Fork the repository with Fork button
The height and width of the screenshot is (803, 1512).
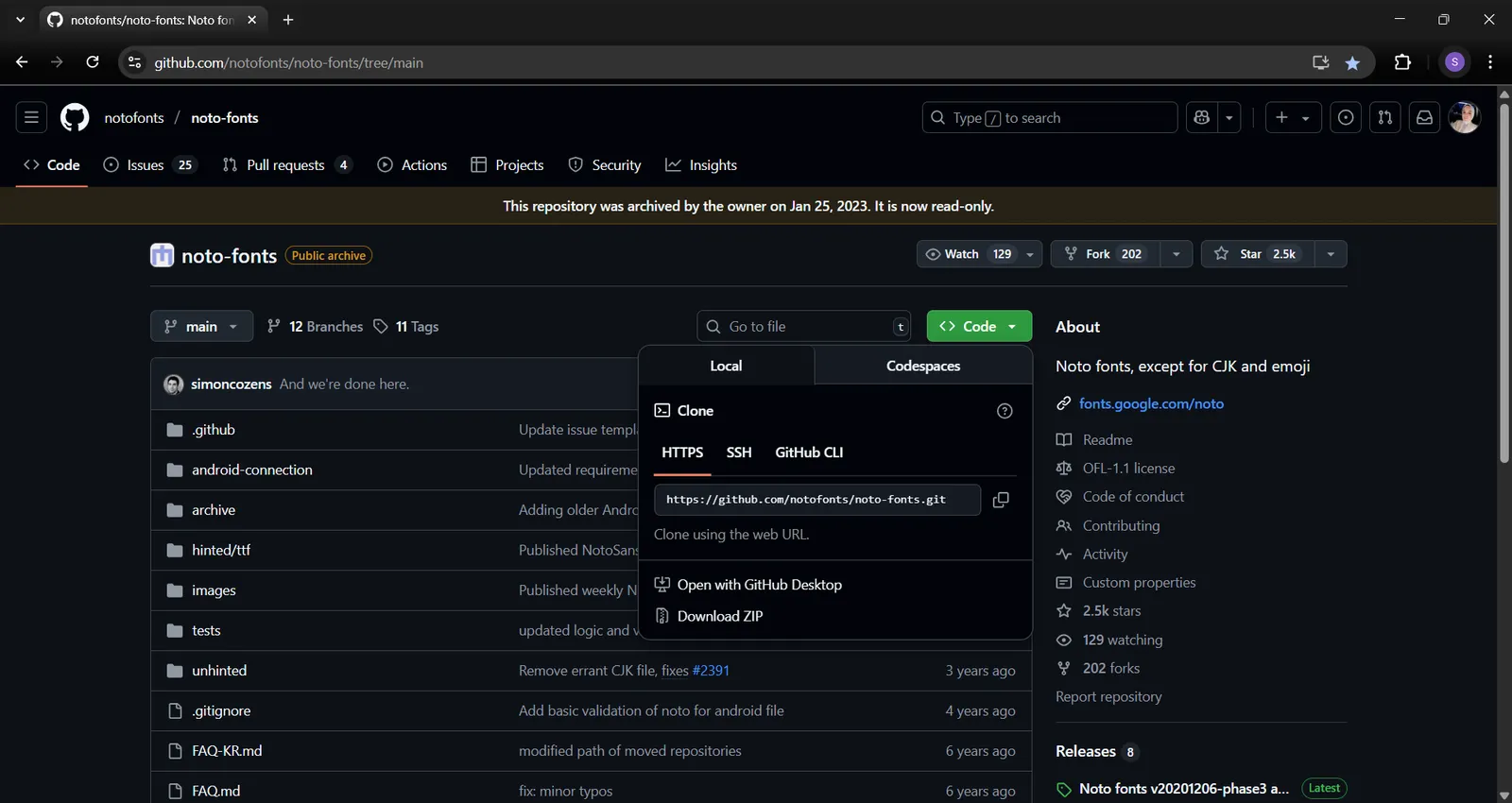[x=1106, y=254]
